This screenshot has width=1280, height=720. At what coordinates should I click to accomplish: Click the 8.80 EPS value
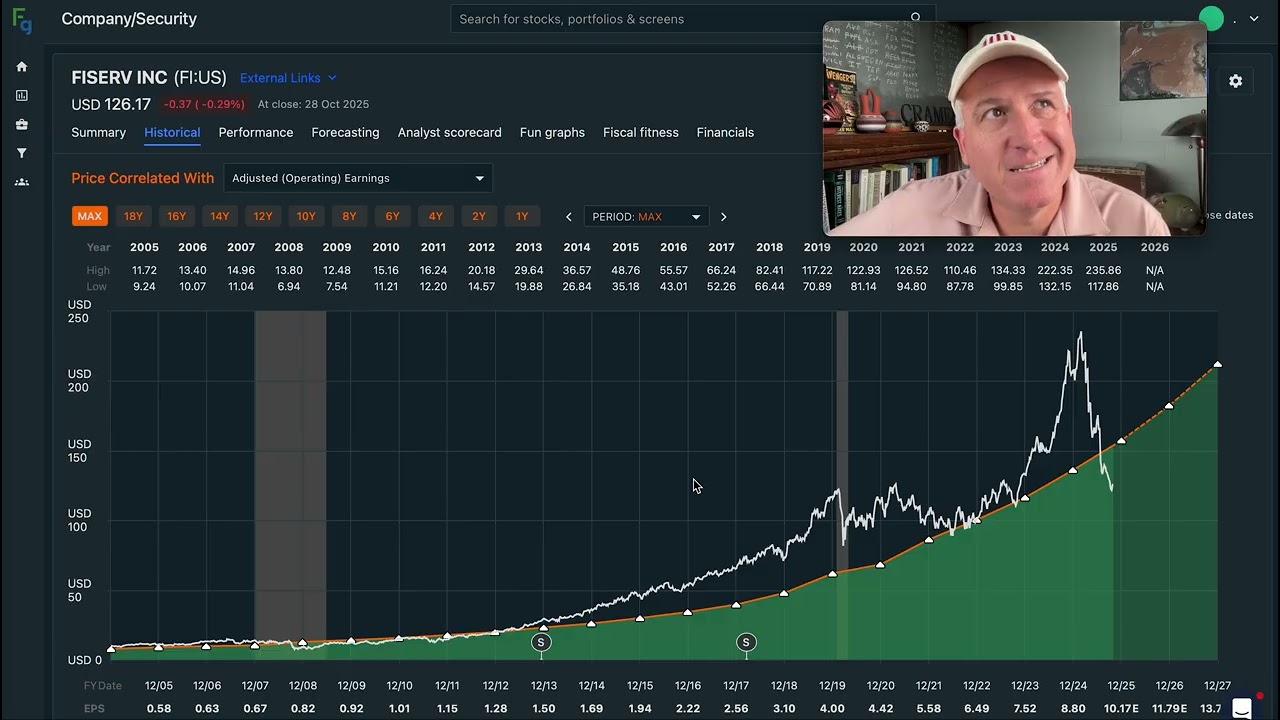1073,709
